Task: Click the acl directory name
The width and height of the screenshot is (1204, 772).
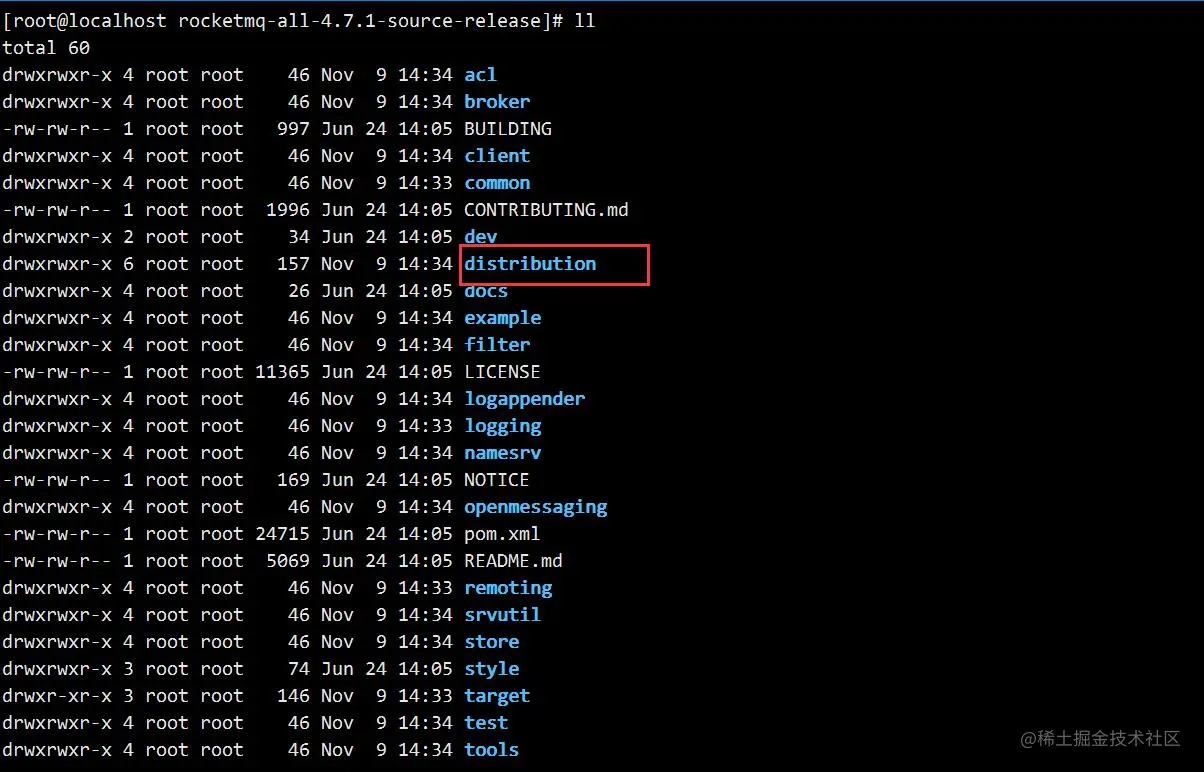Action: point(480,75)
